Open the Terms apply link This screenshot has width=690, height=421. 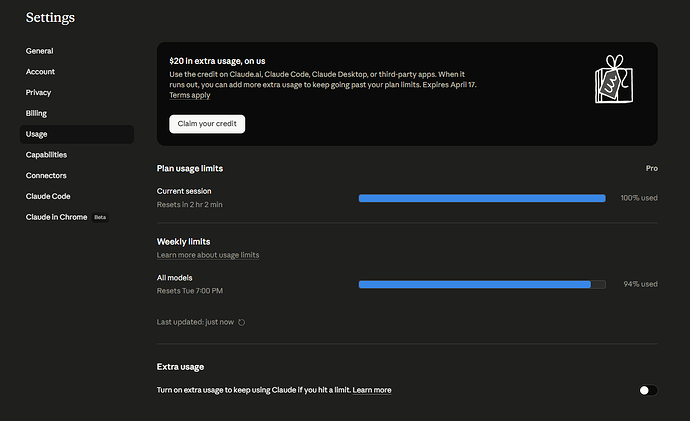coord(190,95)
